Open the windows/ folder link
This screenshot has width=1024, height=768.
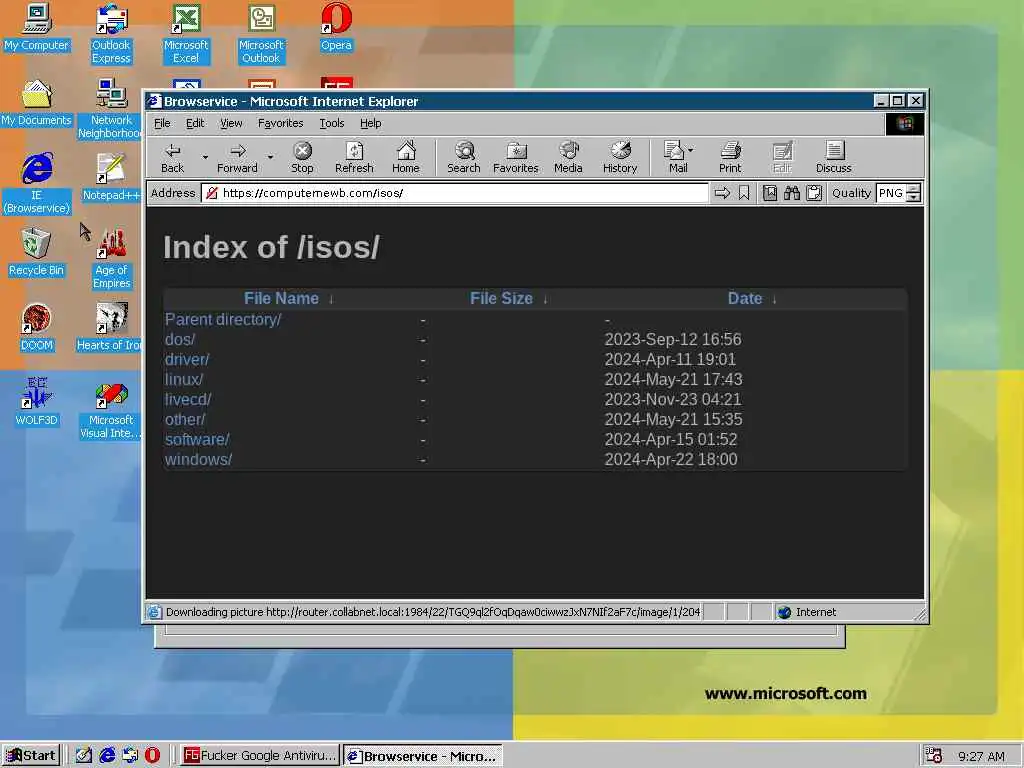point(198,460)
